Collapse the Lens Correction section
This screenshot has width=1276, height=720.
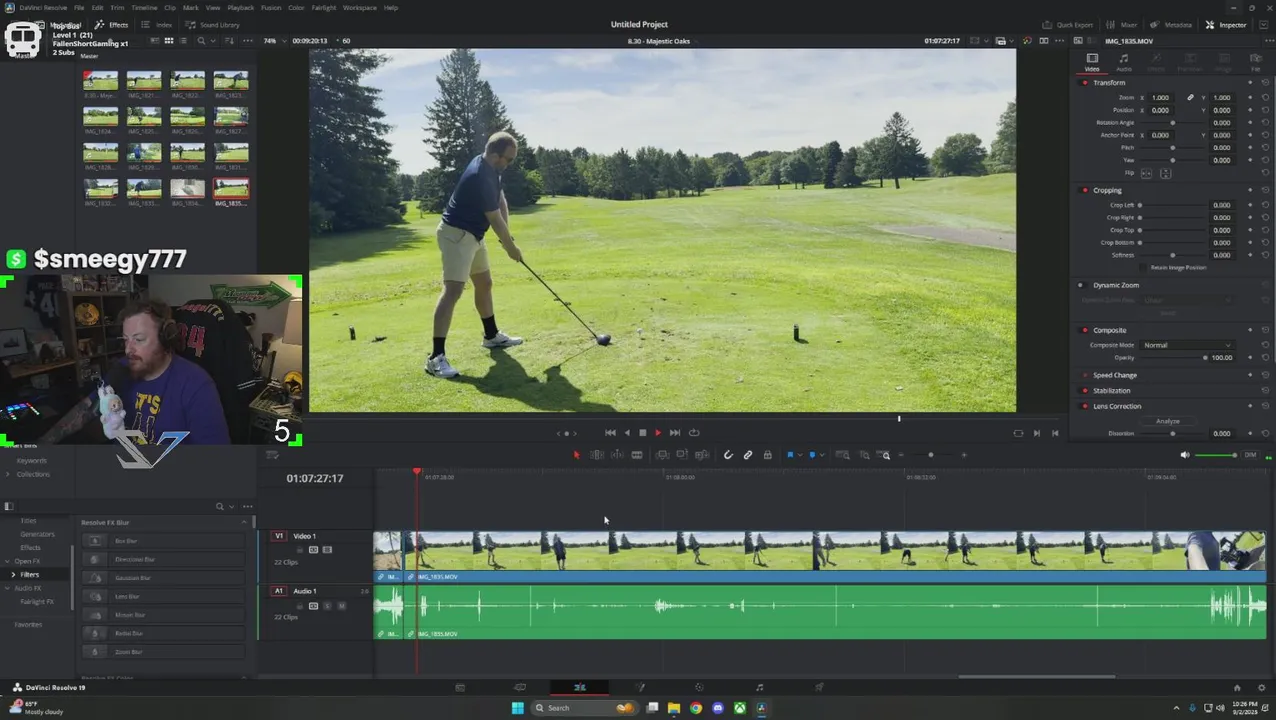click(x=1117, y=406)
